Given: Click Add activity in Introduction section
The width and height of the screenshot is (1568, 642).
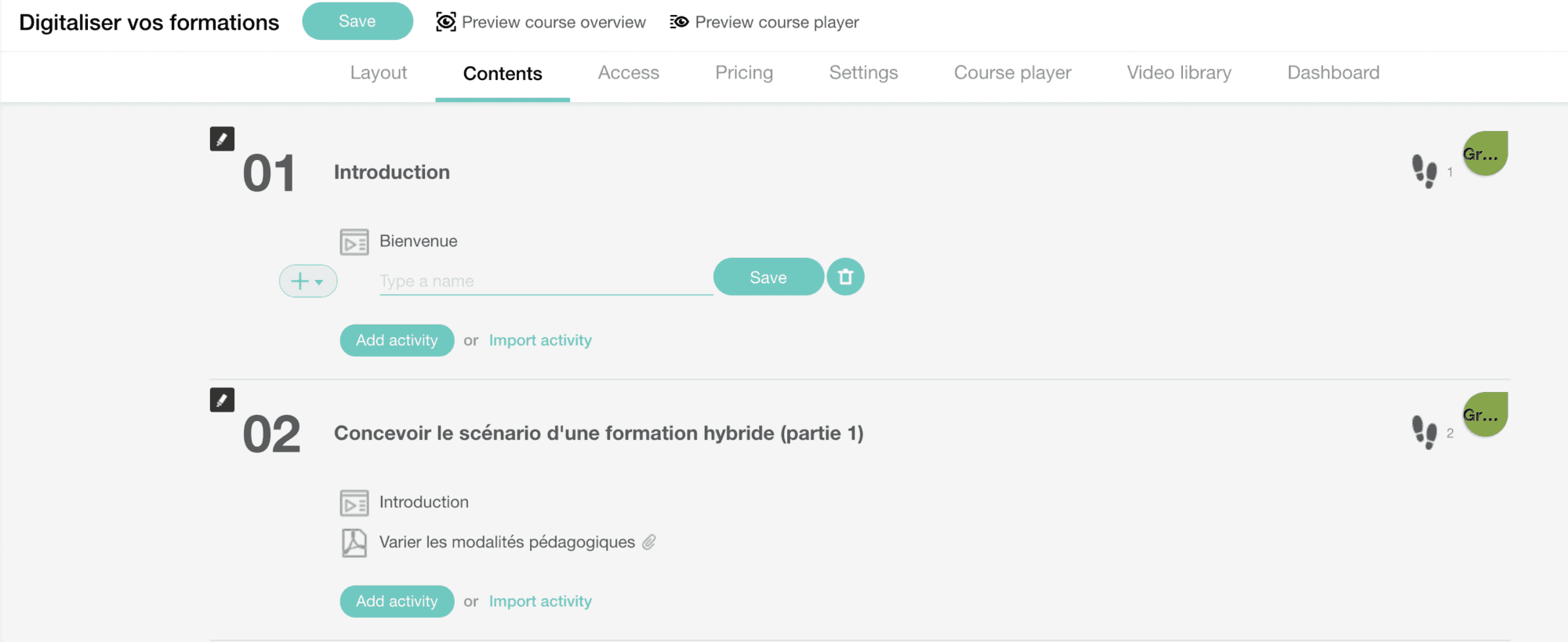Looking at the screenshot, I should click(397, 340).
